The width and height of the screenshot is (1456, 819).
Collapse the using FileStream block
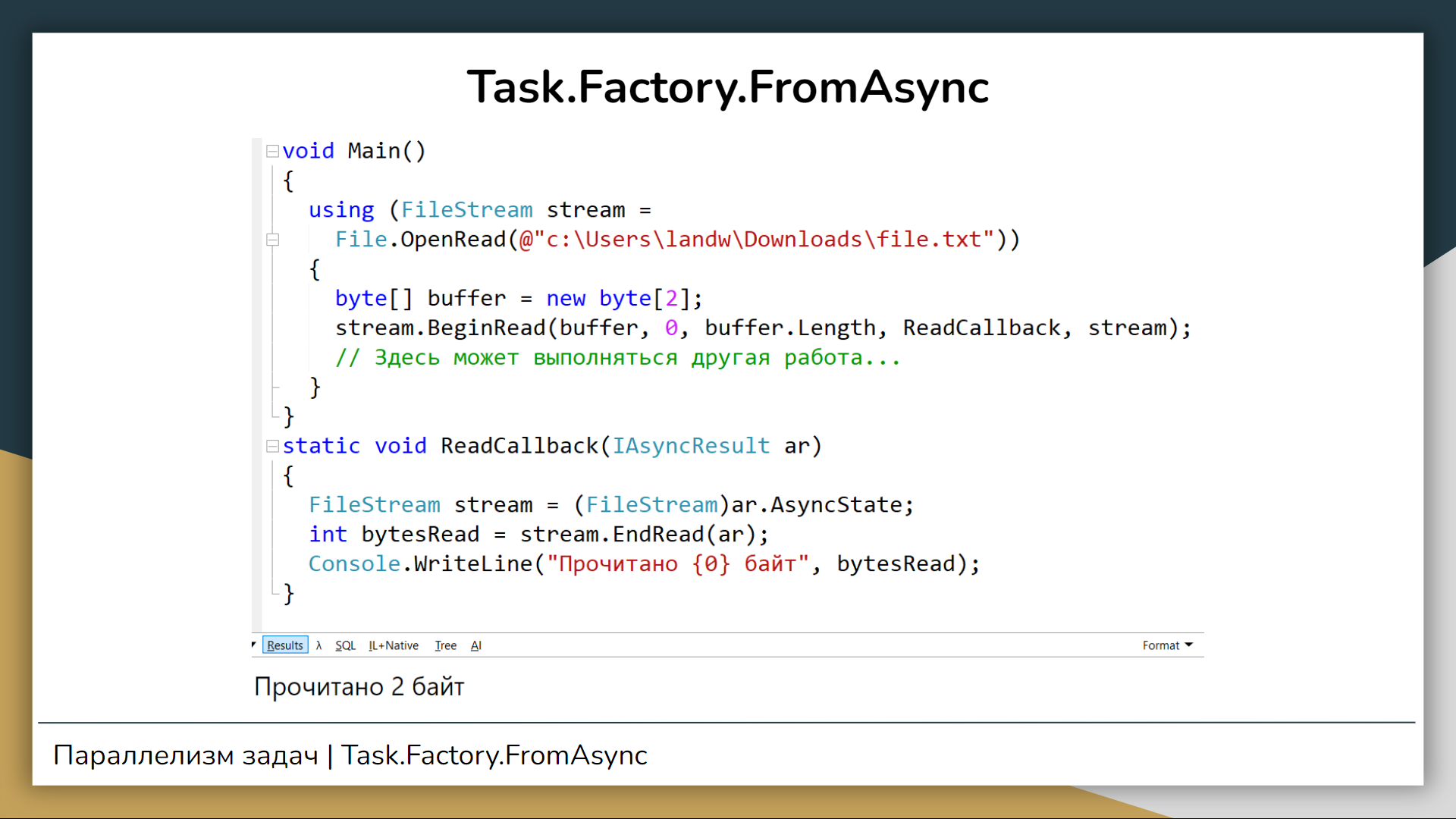[272, 240]
